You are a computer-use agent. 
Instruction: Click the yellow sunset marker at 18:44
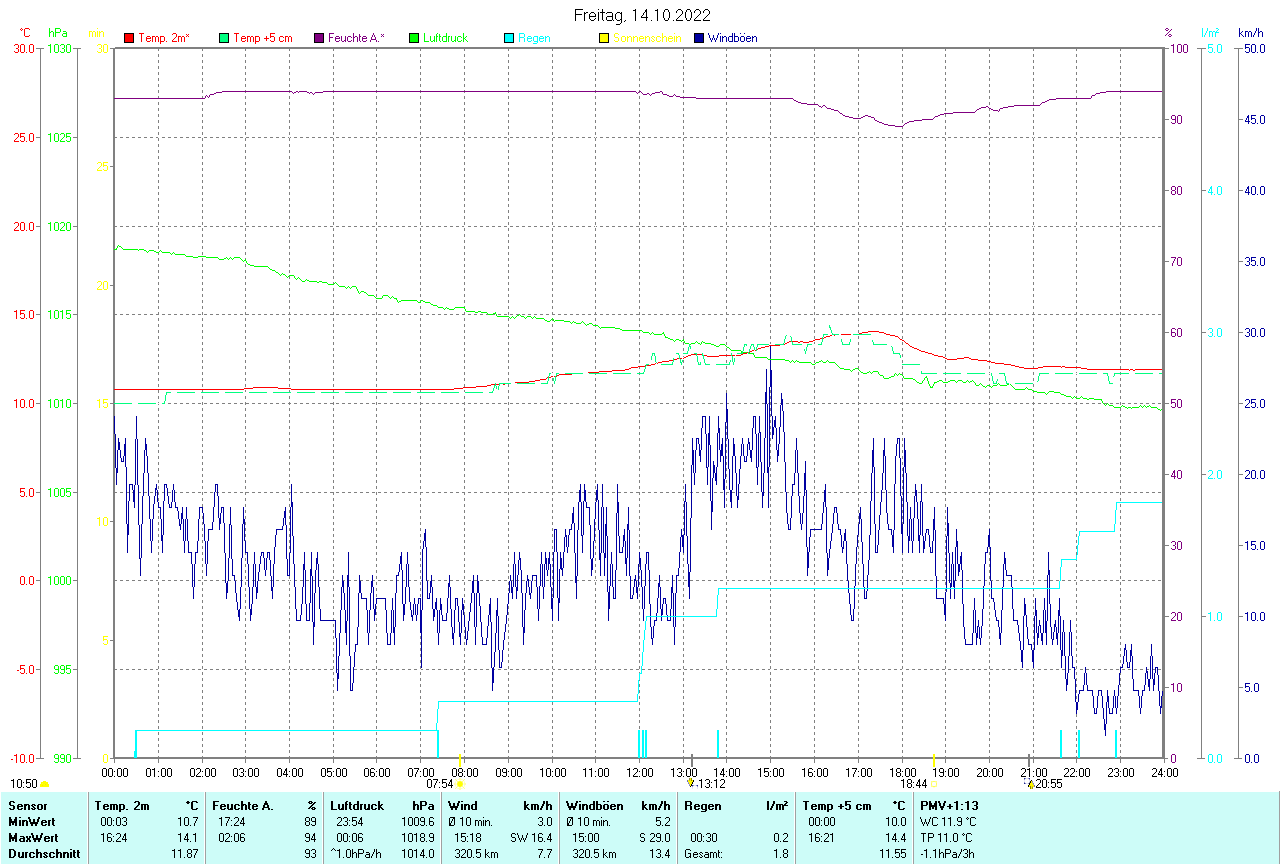click(x=934, y=784)
